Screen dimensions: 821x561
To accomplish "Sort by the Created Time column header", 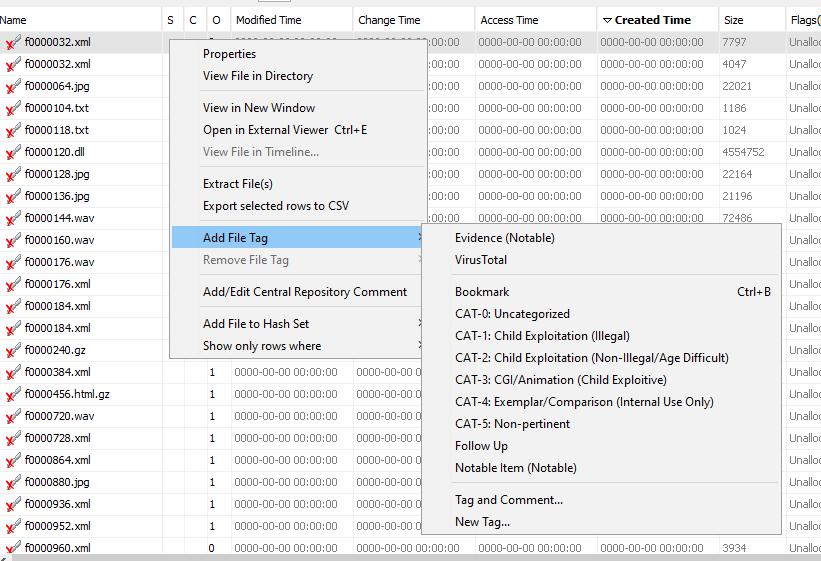I will (652, 20).
